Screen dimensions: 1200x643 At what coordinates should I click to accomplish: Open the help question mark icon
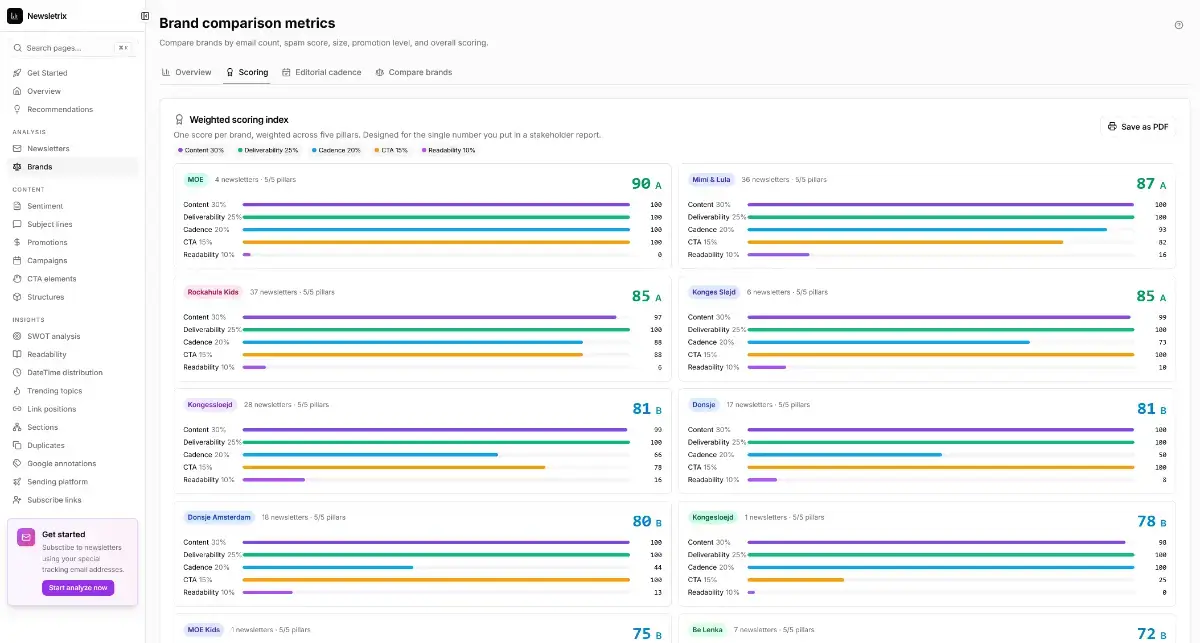(1179, 25)
